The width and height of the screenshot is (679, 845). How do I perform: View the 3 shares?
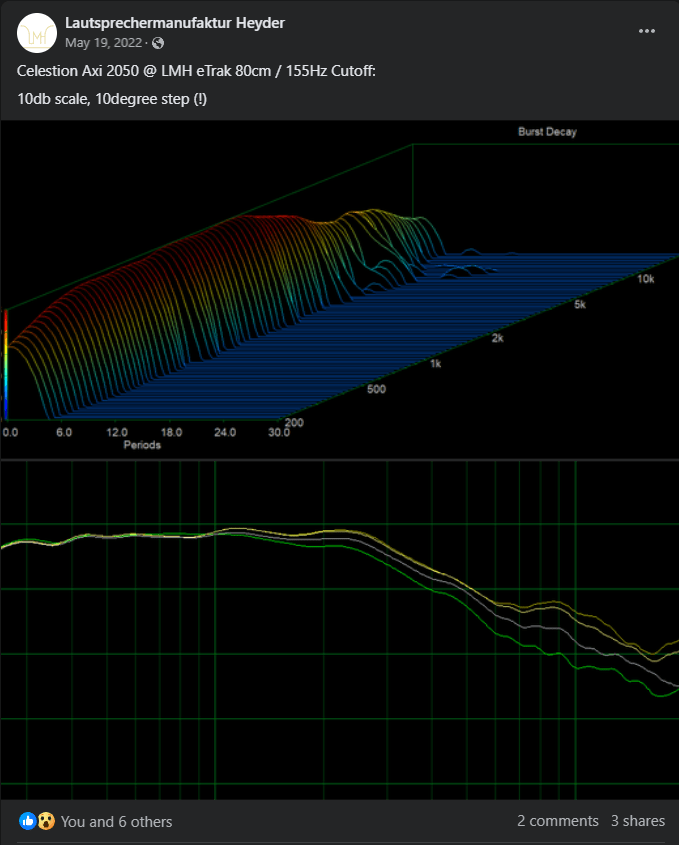tap(638, 821)
